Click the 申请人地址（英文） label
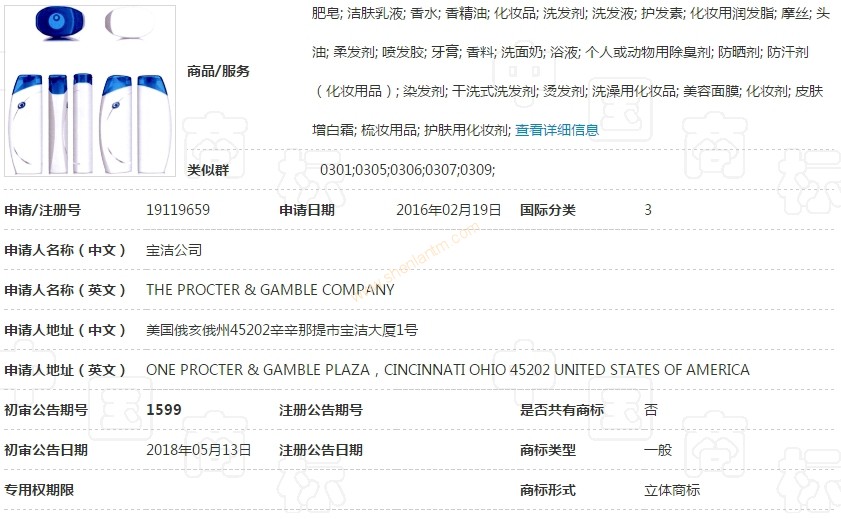This screenshot has width=841, height=519. [65, 369]
